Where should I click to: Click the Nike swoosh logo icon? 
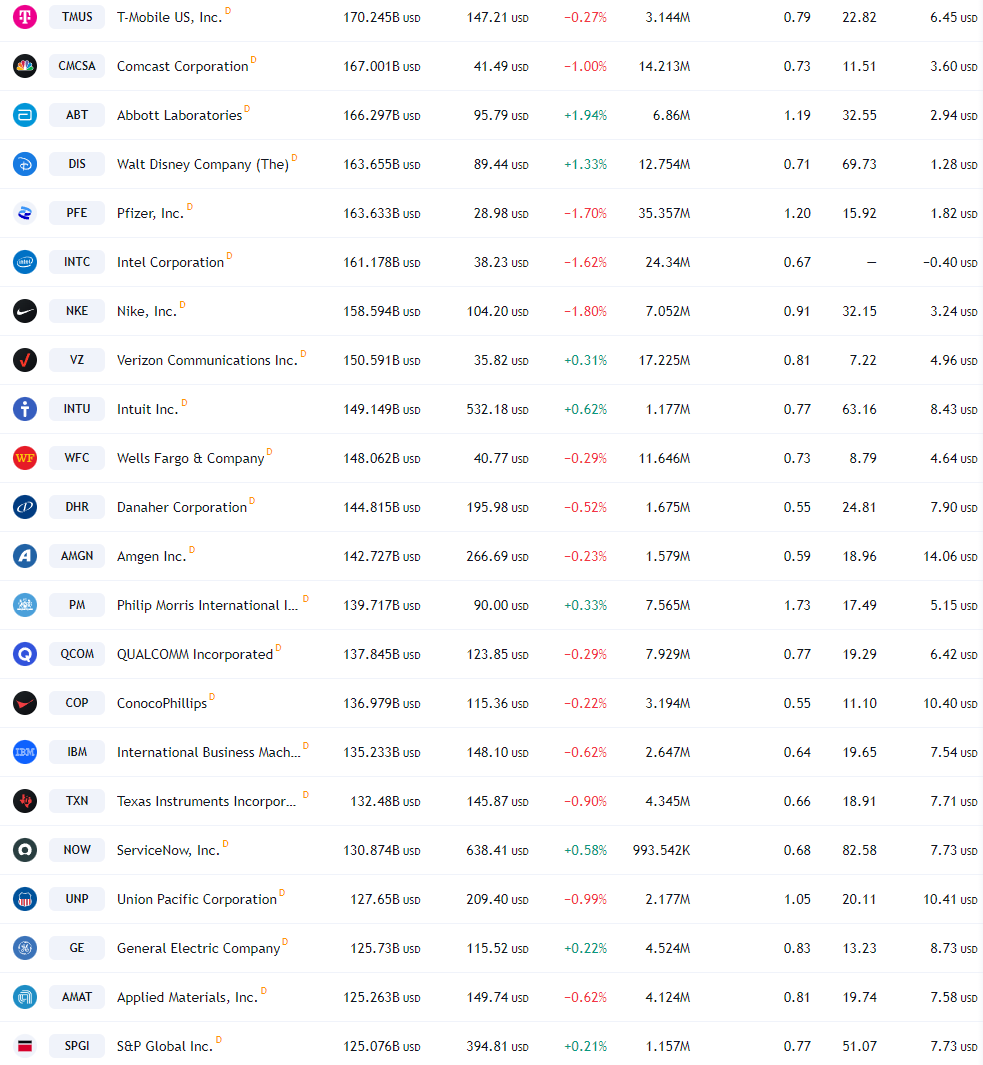point(25,311)
